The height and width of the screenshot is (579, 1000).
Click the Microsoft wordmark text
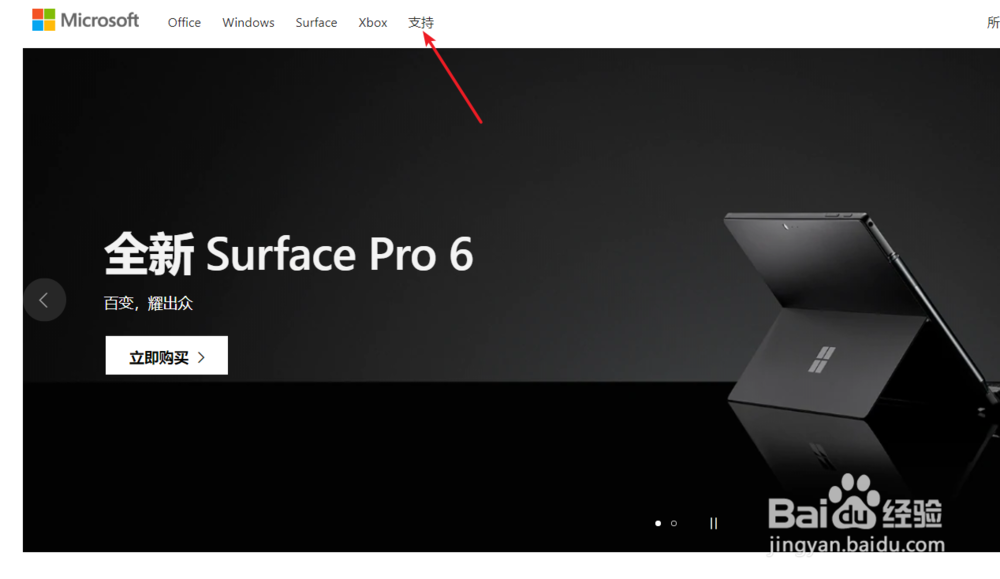point(99,20)
